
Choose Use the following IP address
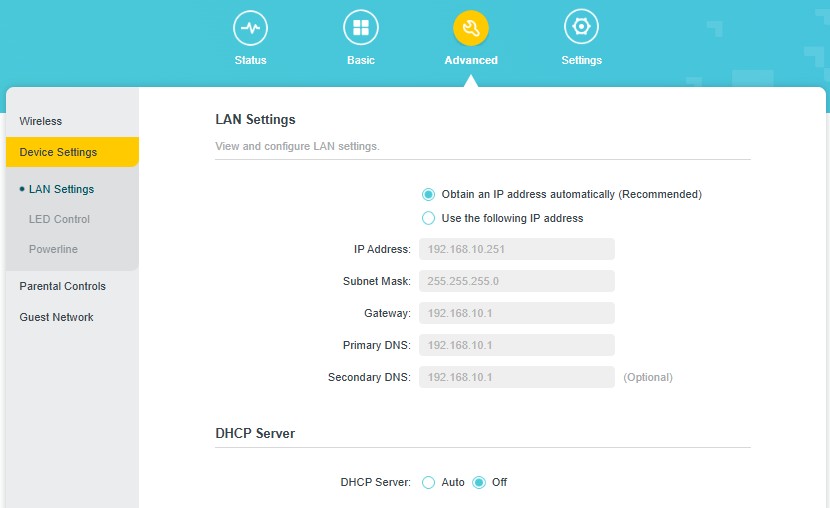428,218
